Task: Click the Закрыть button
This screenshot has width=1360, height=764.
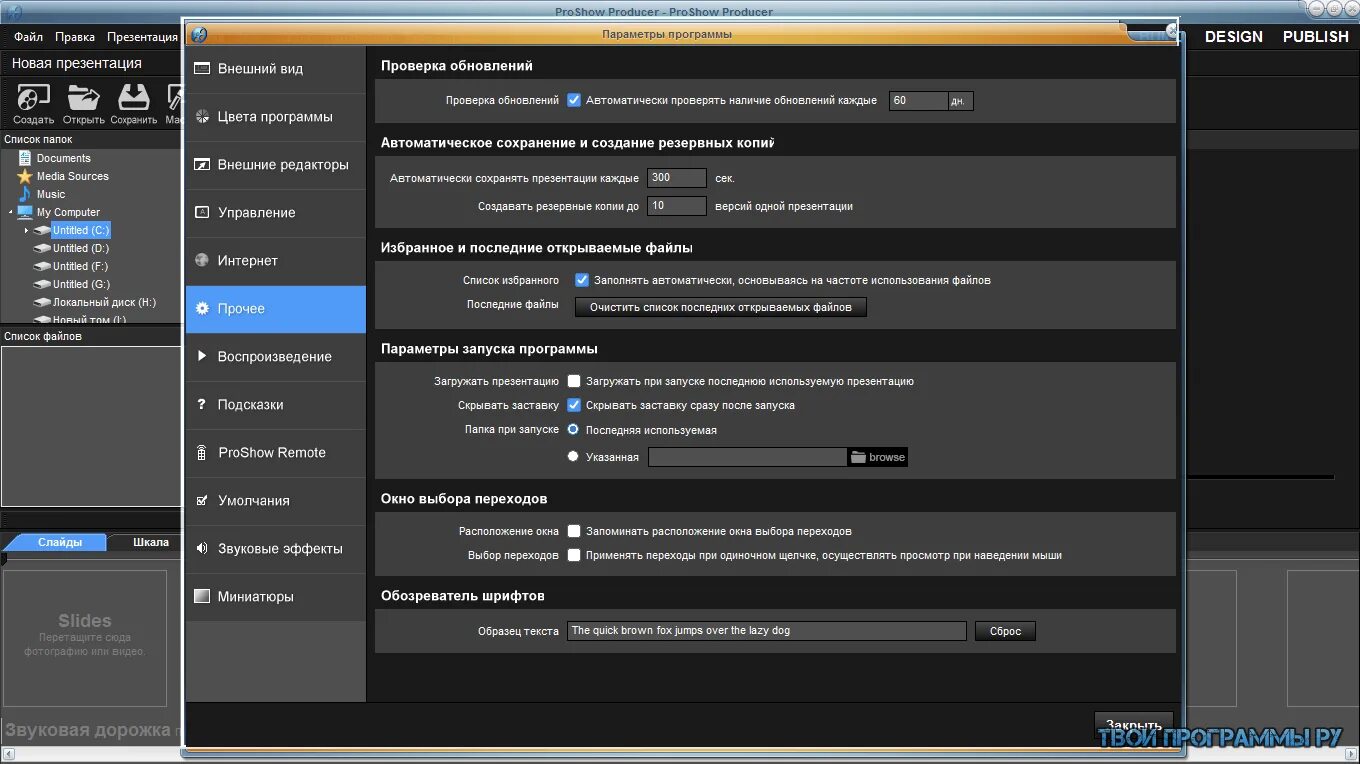Action: (x=1134, y=724)
